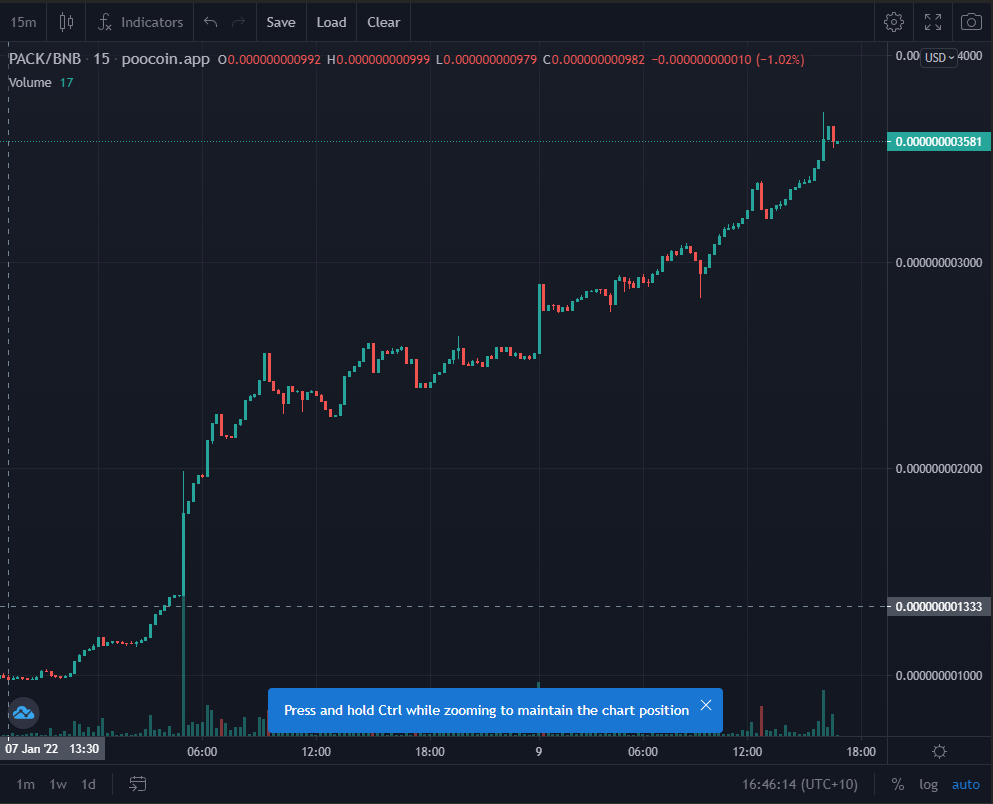
Task: Save the chart layout
Action: tap(281, 22)
